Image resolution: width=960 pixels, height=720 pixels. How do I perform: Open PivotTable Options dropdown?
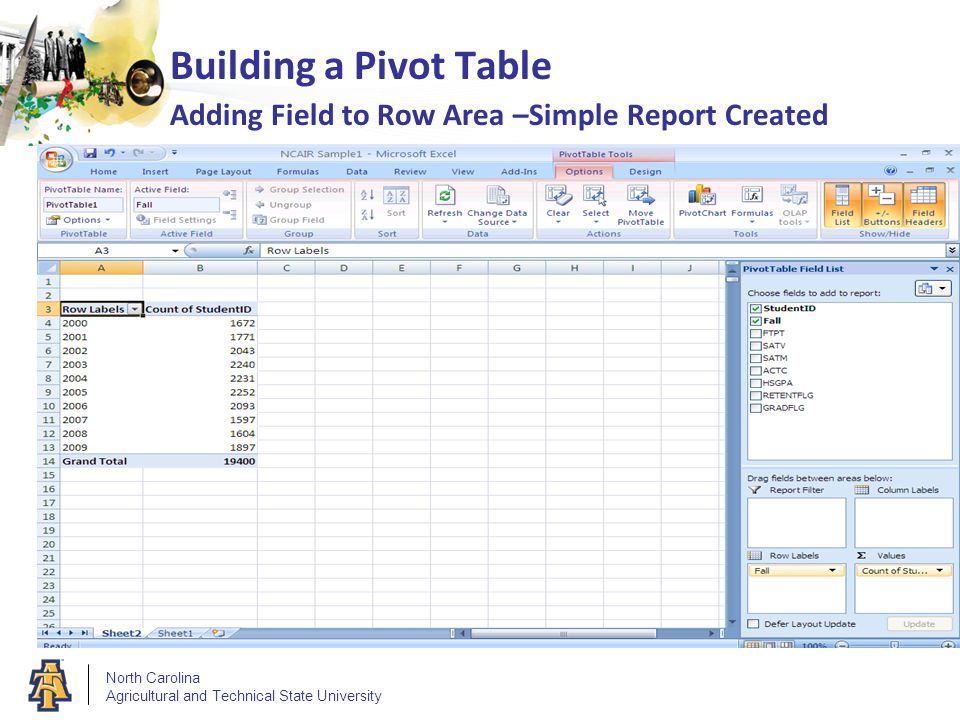click(78, 220)
